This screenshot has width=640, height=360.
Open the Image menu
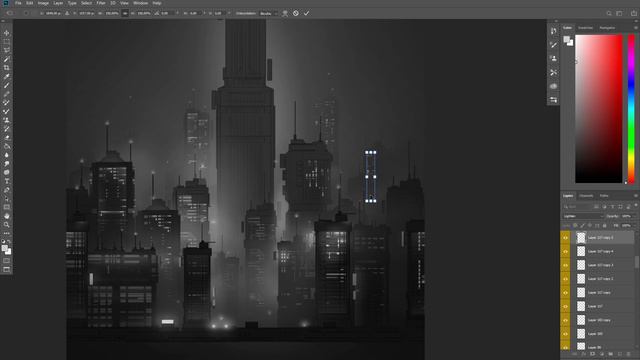43,3
